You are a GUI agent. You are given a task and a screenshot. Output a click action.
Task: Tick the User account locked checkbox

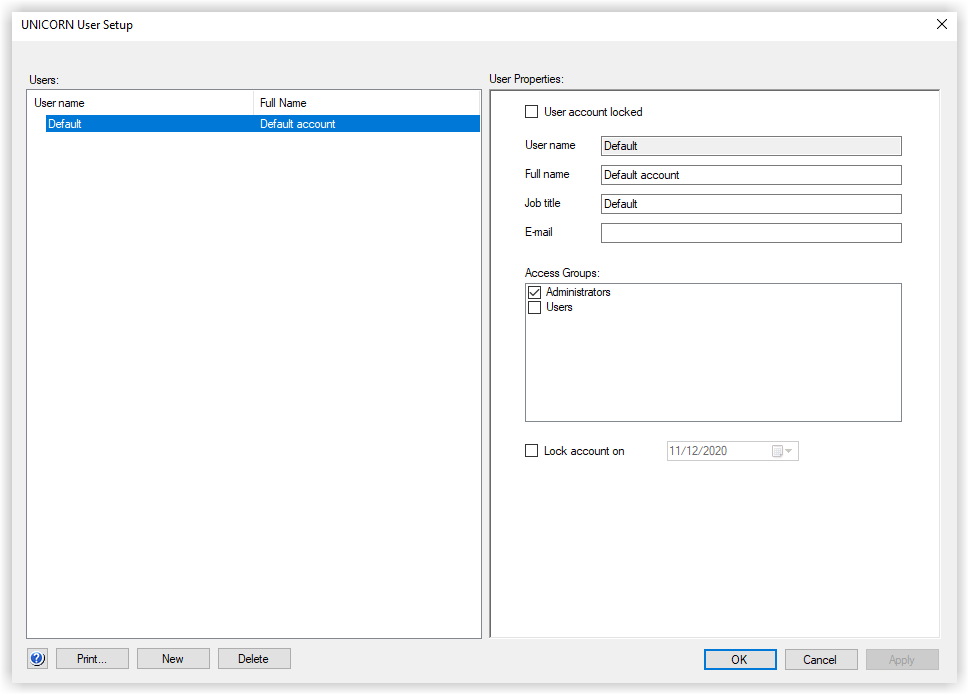coord(531,112)
